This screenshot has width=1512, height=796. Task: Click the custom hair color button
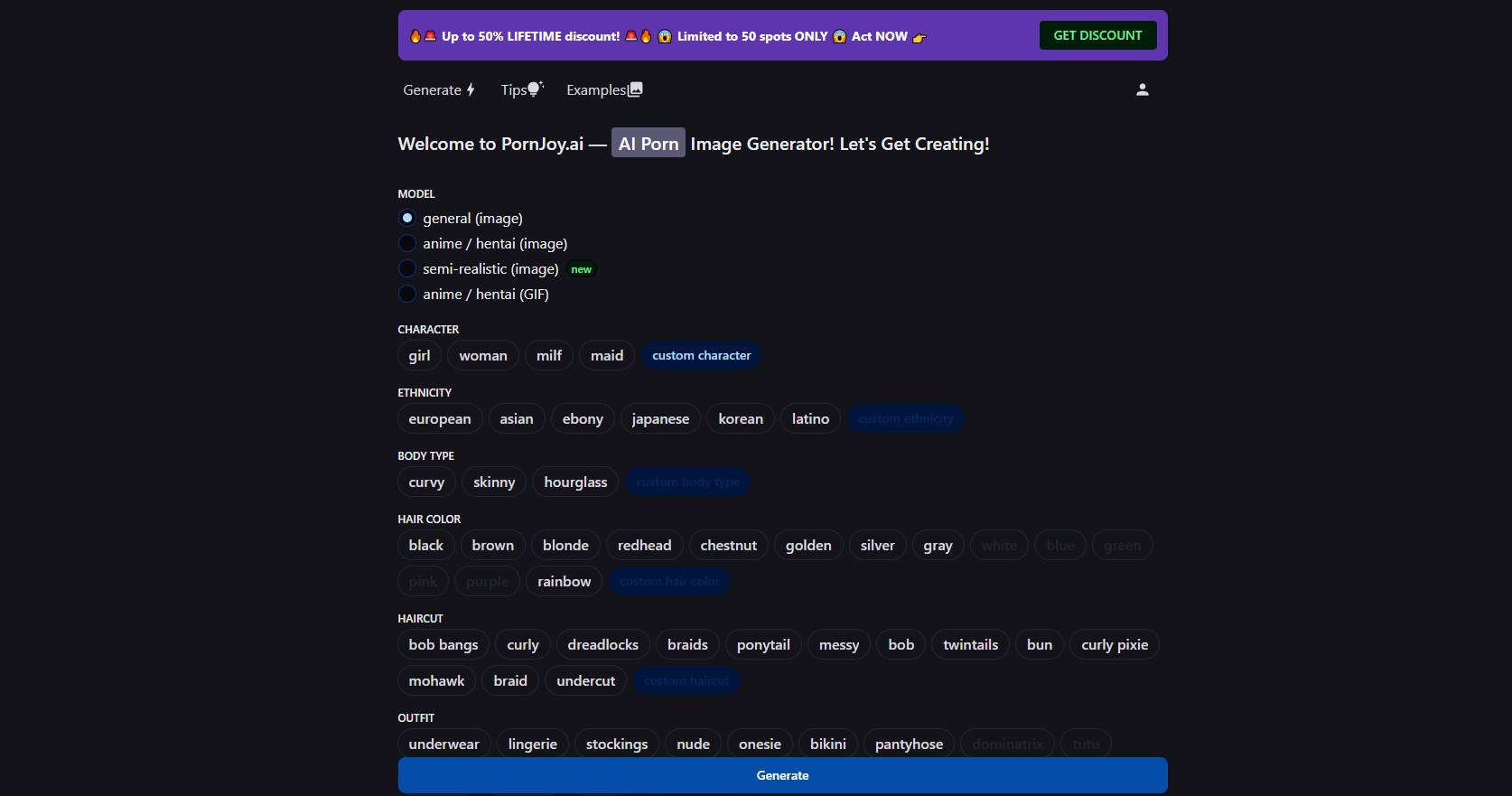[669, 581]
